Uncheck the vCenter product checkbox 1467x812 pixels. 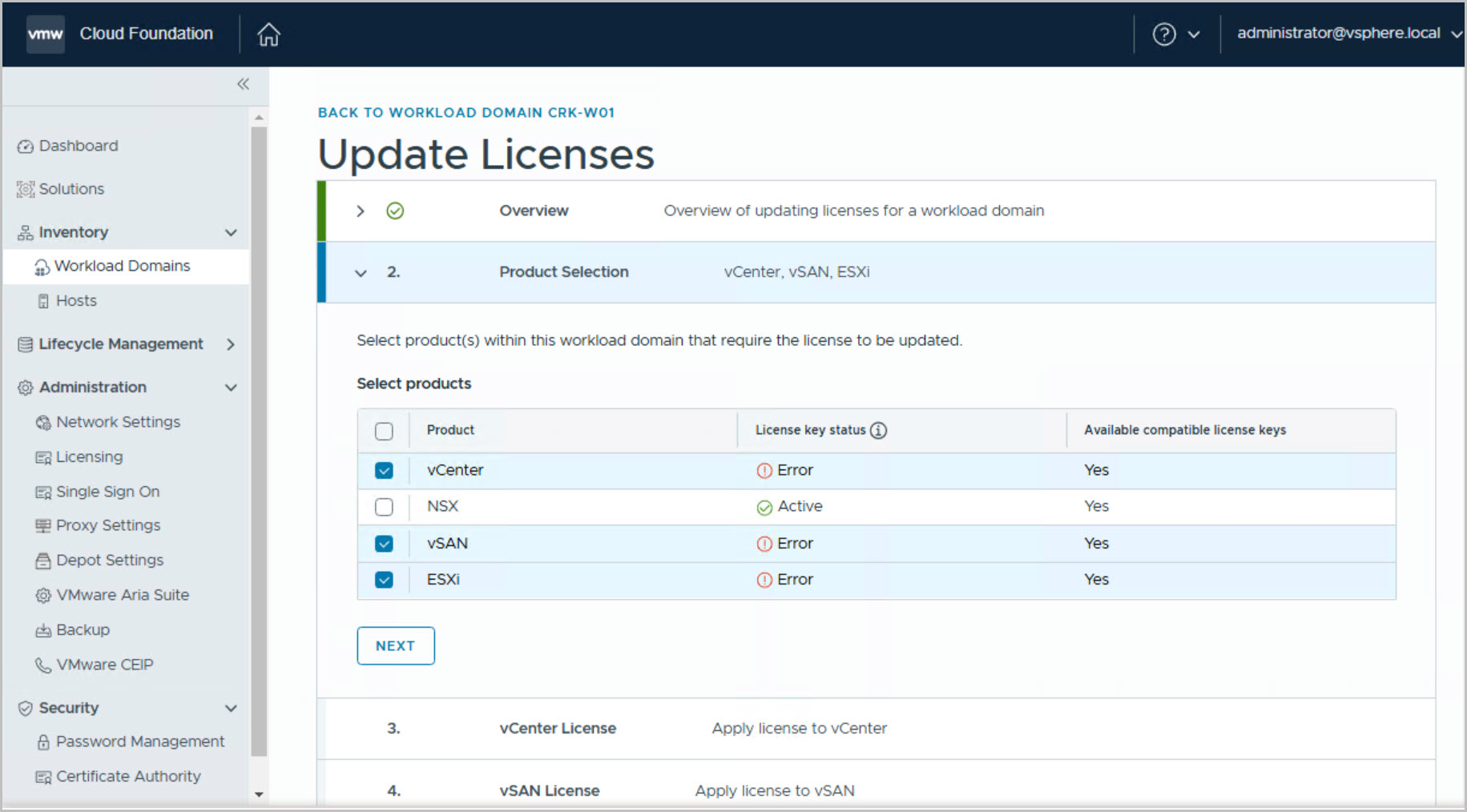pos(384,471)
